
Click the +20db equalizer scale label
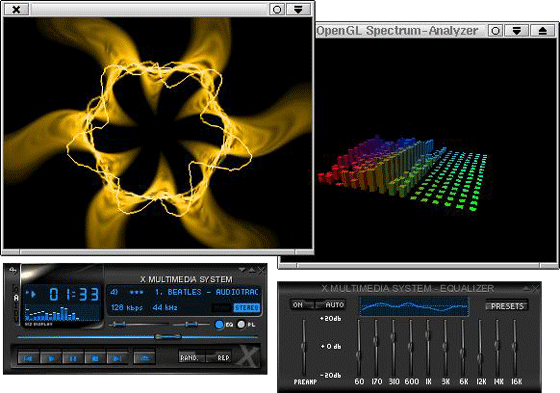pyautogui.click(x=331, y=319)
